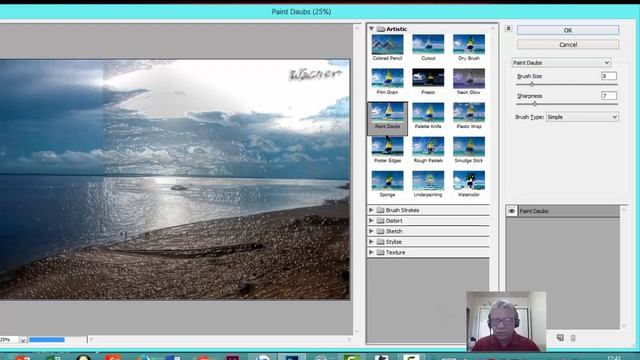640x360 pixels.
Task: Choose the Watercolor filter thumbnail
Action: point(469,181)
